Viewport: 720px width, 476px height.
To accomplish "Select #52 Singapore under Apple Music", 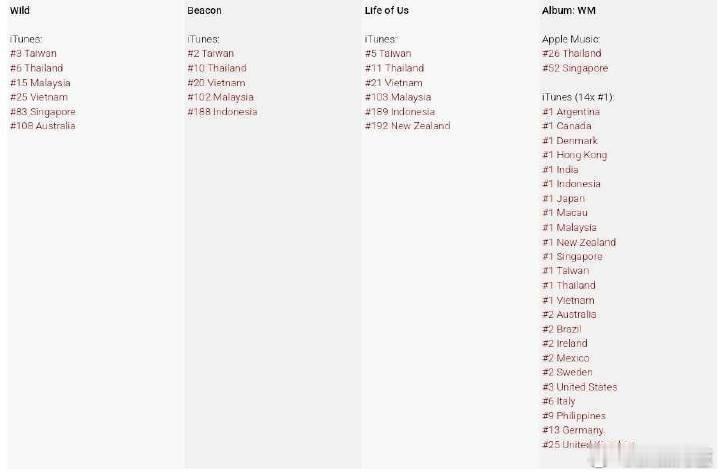I will pos(575,68).
